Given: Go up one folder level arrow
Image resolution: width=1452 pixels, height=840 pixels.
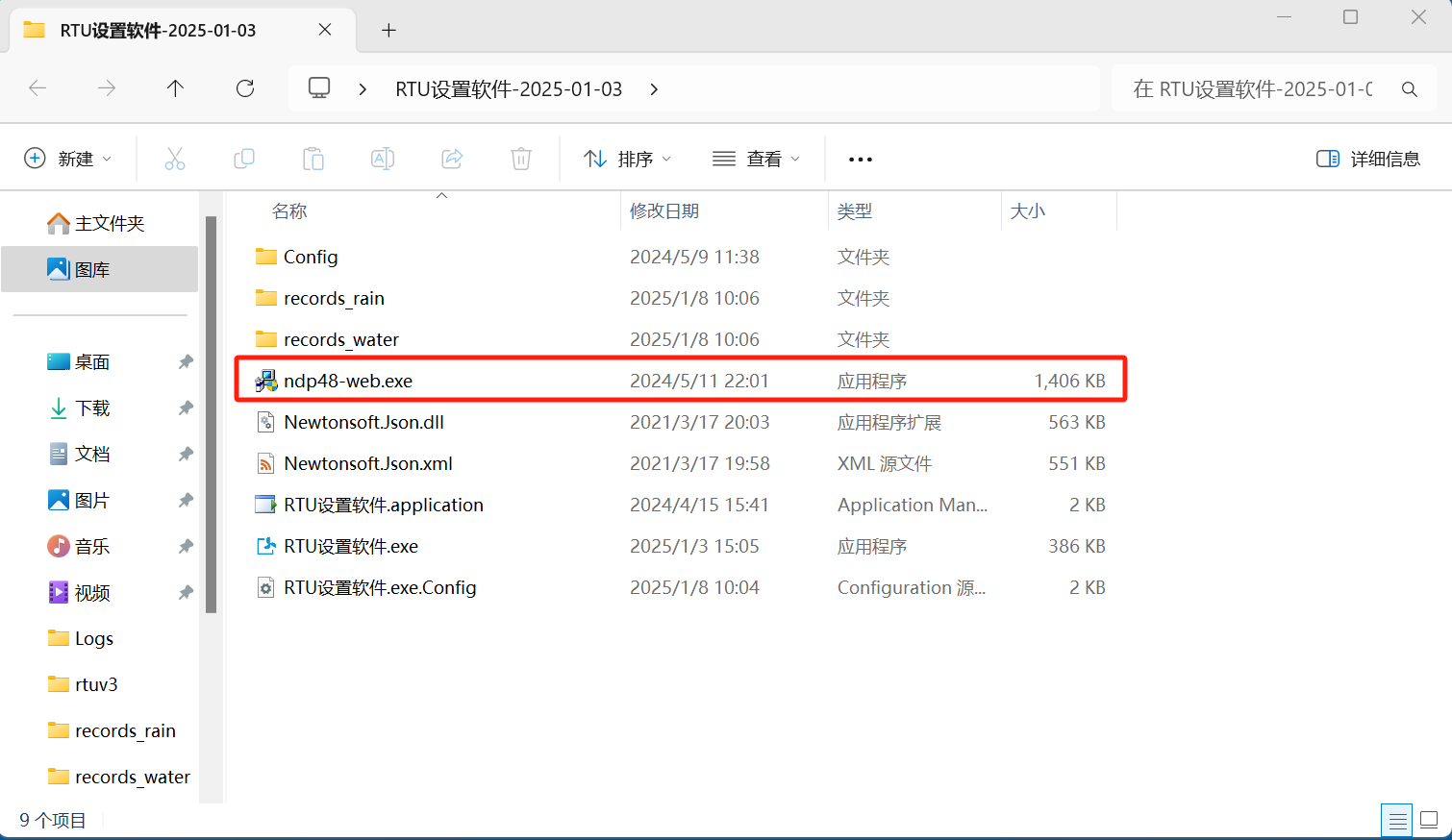Looking at the screenshot, I should pyautogui.click(x=175, y=88).
